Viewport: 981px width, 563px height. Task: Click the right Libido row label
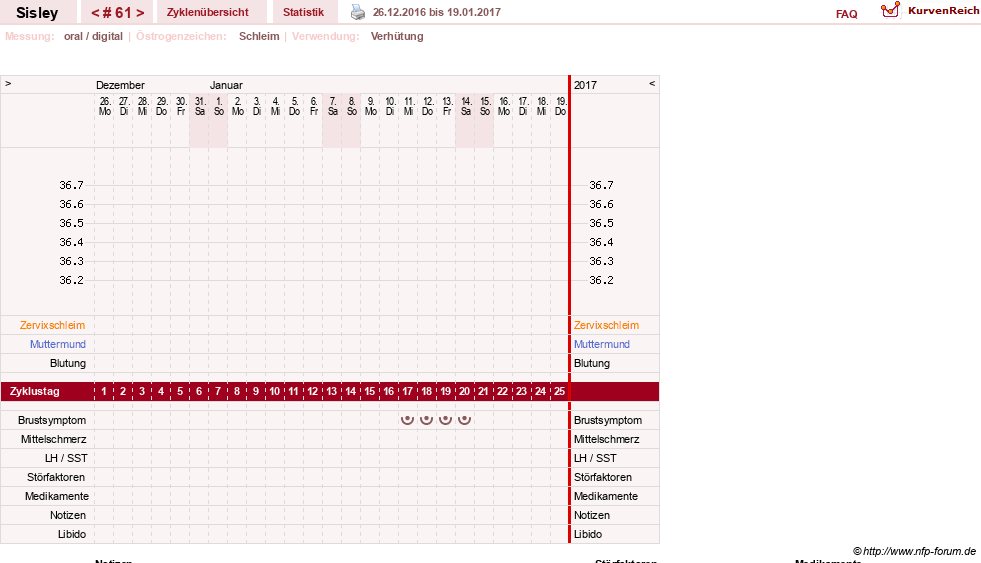pos(588,534)
